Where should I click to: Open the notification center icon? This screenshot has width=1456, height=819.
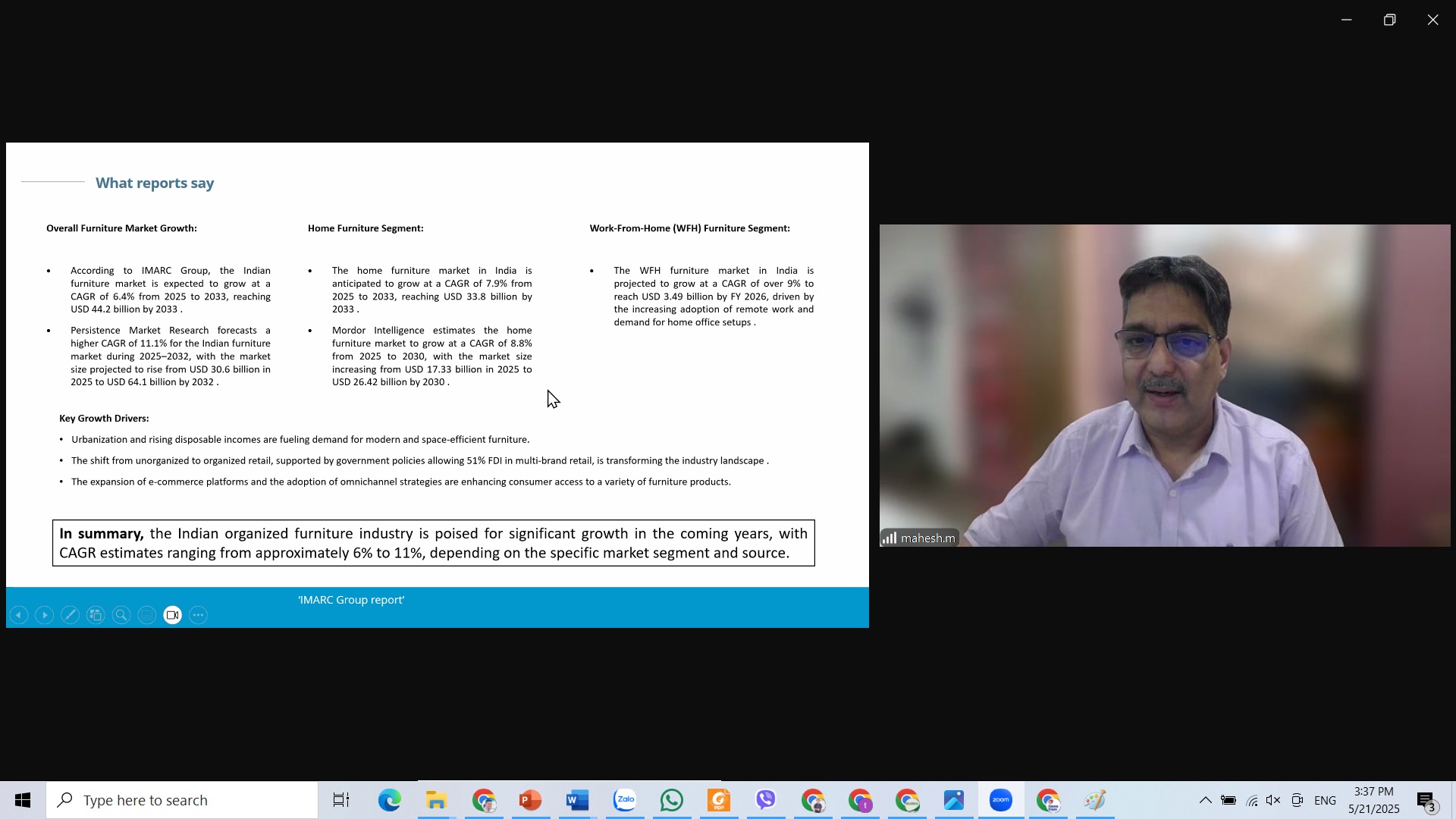tap(1426, 801)
